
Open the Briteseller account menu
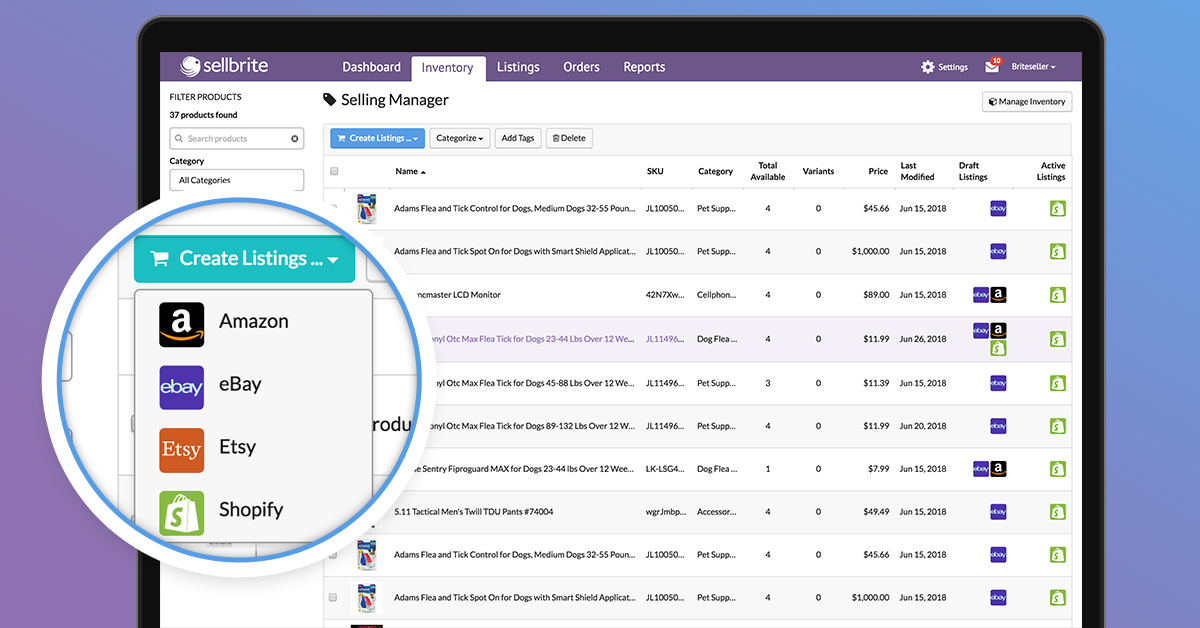(x=1033, y=67)
